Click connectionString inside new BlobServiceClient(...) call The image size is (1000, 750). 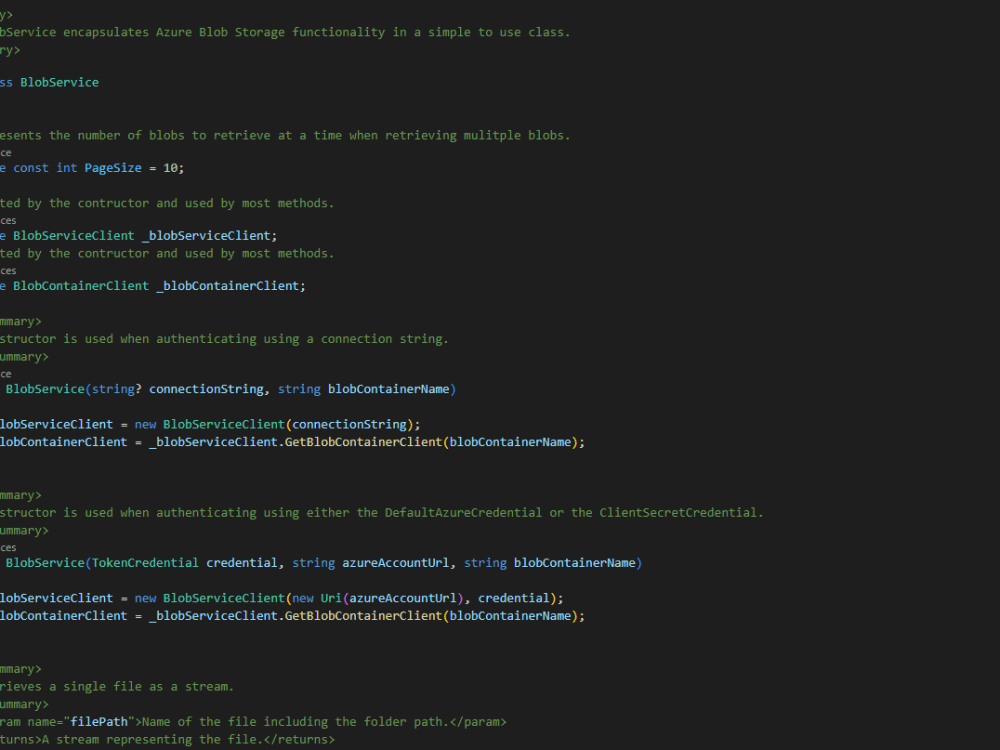[349, 424]
